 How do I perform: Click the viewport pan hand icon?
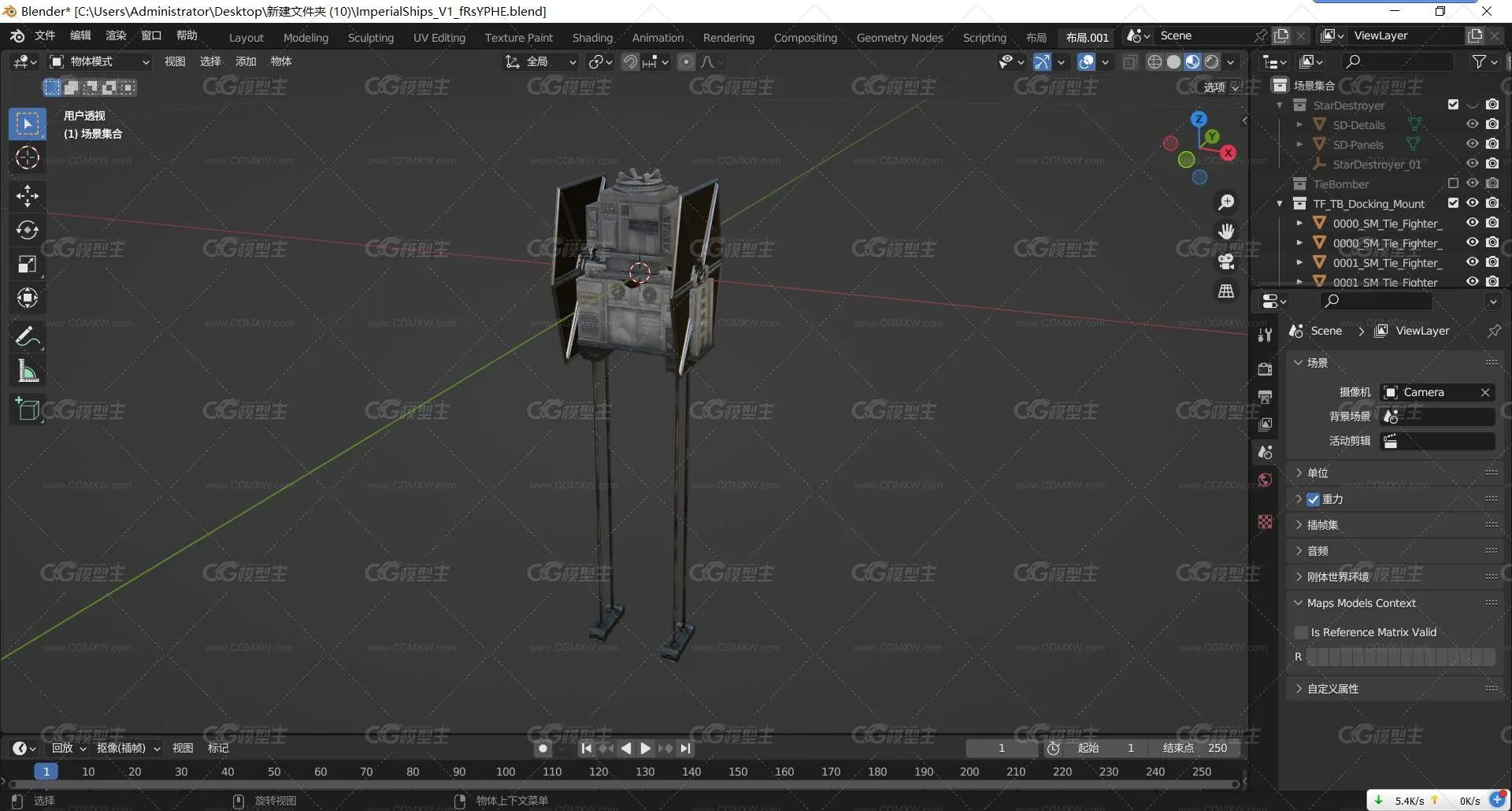[x=1226, y=231]
